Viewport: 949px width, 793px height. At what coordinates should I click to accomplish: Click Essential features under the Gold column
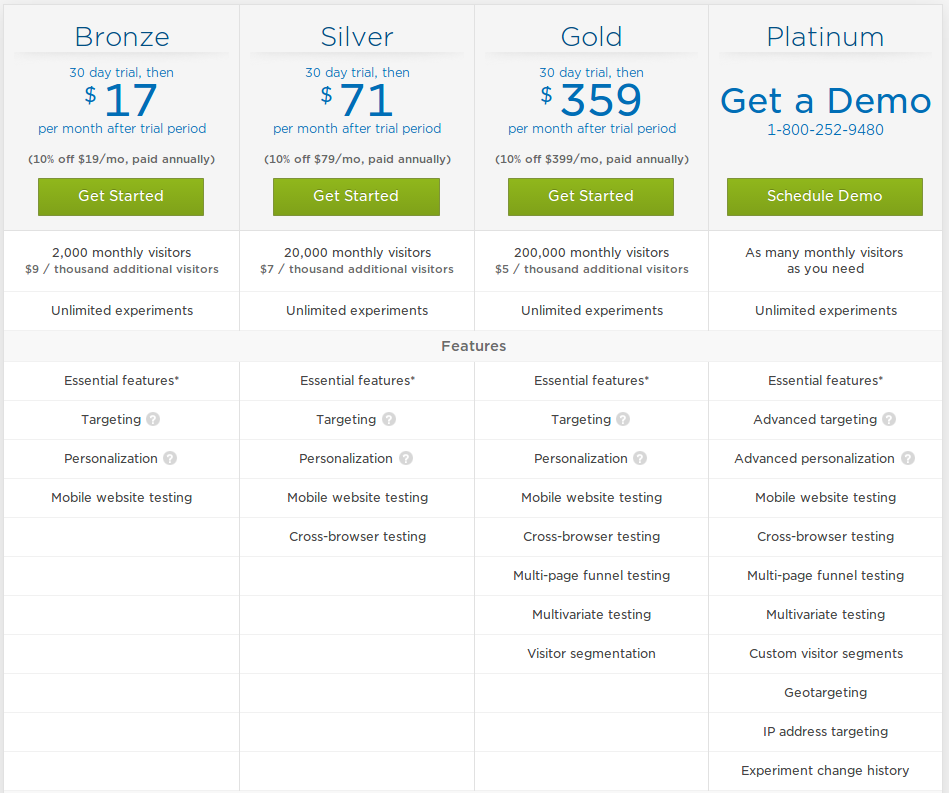pos(591,381)
